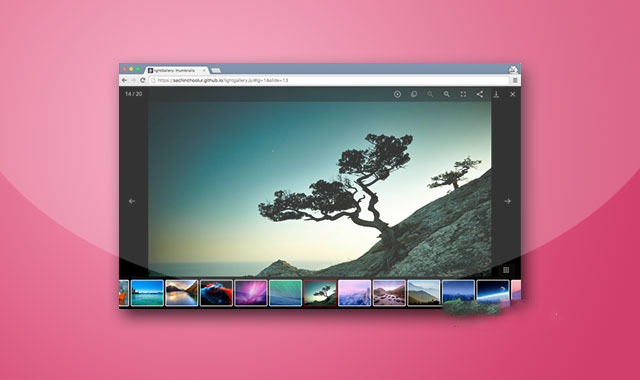
Task: Reload the page in the browser
Action: tap(142, 80)
